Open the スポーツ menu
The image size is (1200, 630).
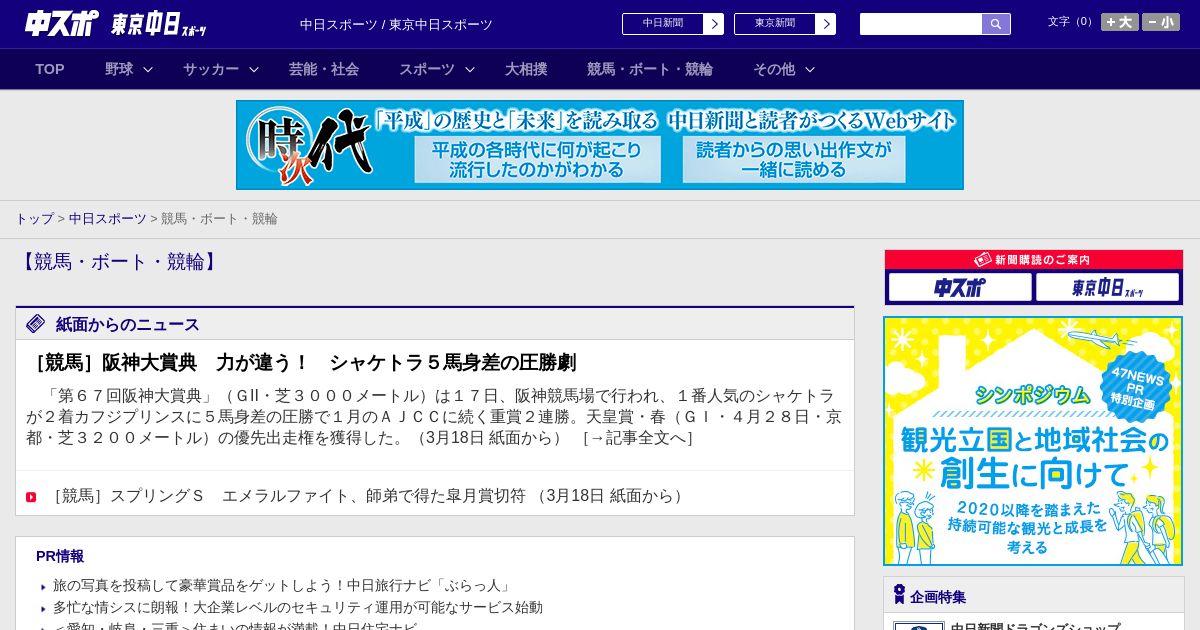coord(427,69)
